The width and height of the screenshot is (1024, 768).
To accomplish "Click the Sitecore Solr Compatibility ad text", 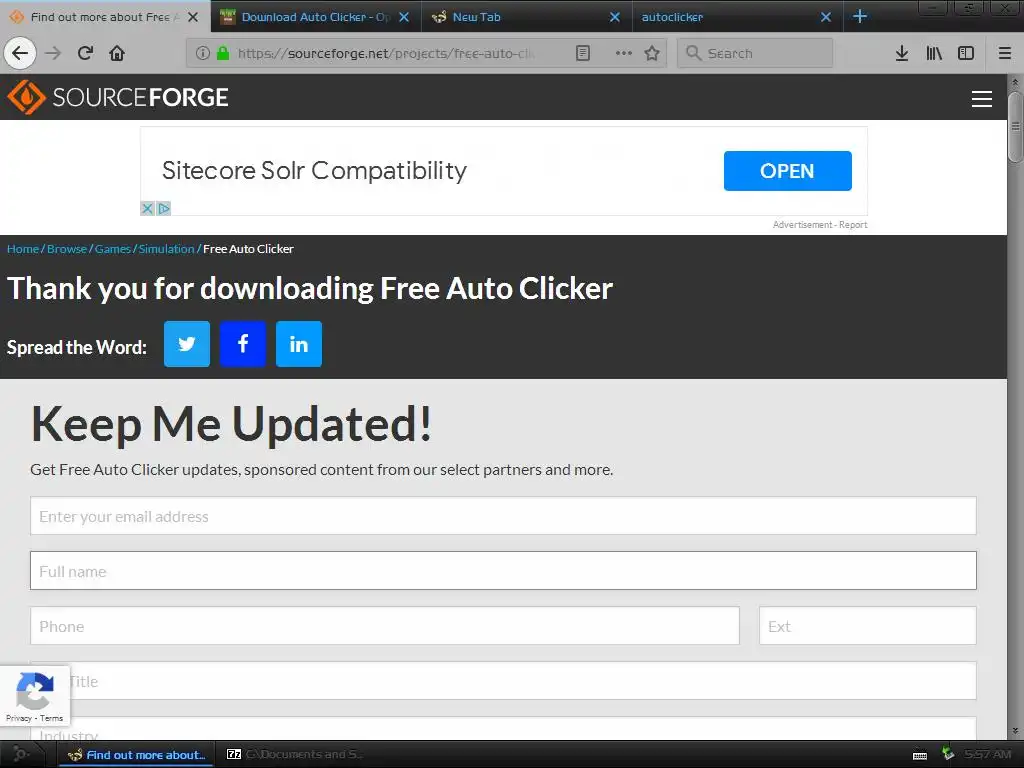I will [314, 170].
